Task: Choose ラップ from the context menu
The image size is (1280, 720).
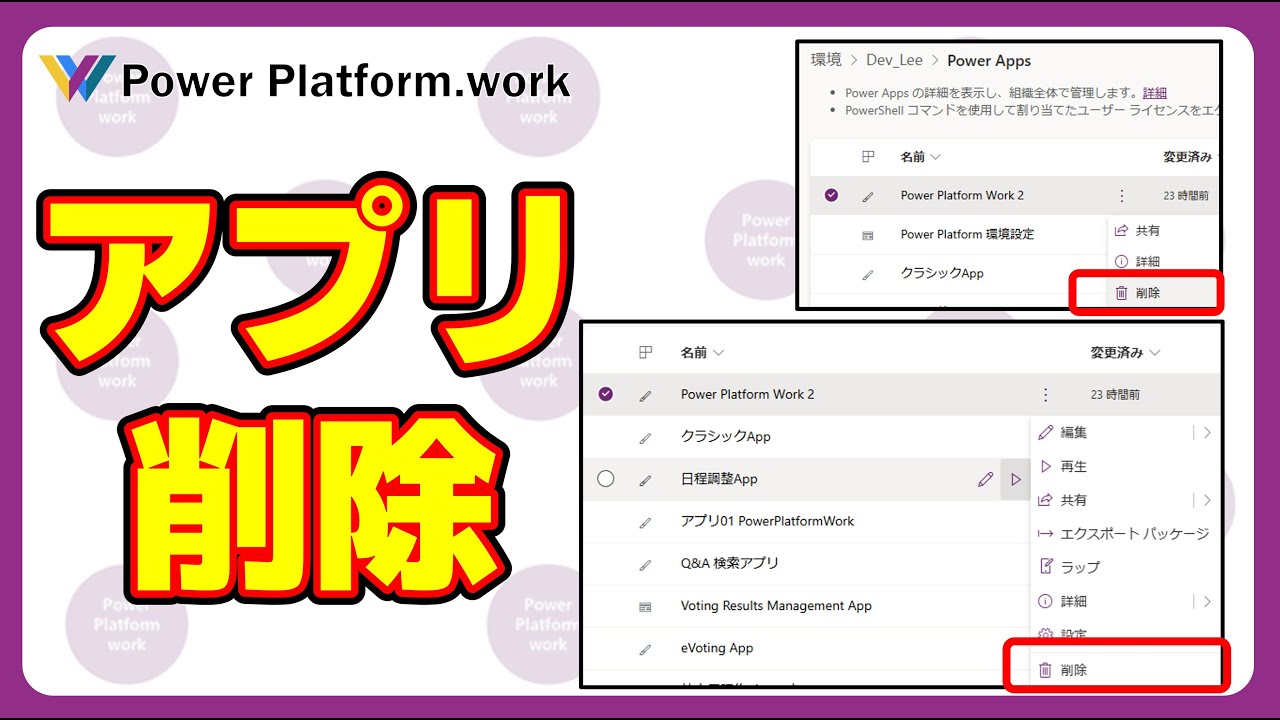Action: [1080, 567]
